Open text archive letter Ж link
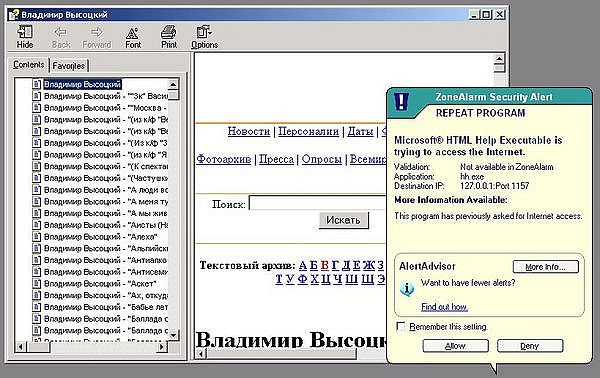The height and width of the screenshot is (378, 600). [x=369, y=265]
